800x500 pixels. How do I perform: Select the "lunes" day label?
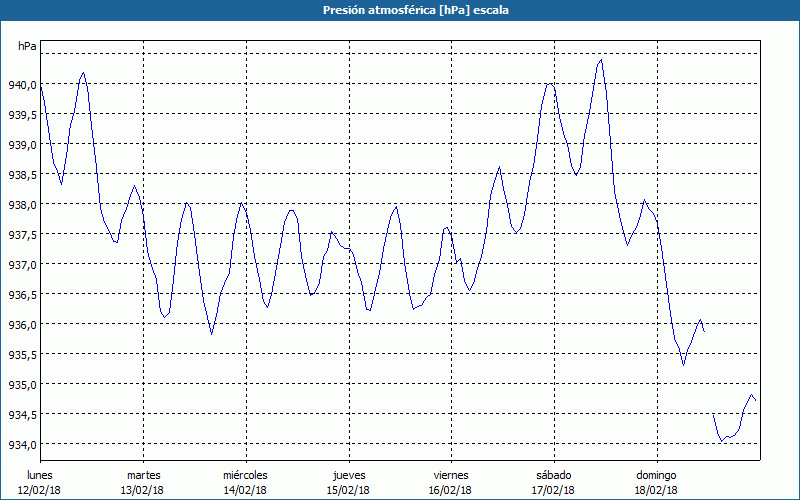(x=40, y=475)
